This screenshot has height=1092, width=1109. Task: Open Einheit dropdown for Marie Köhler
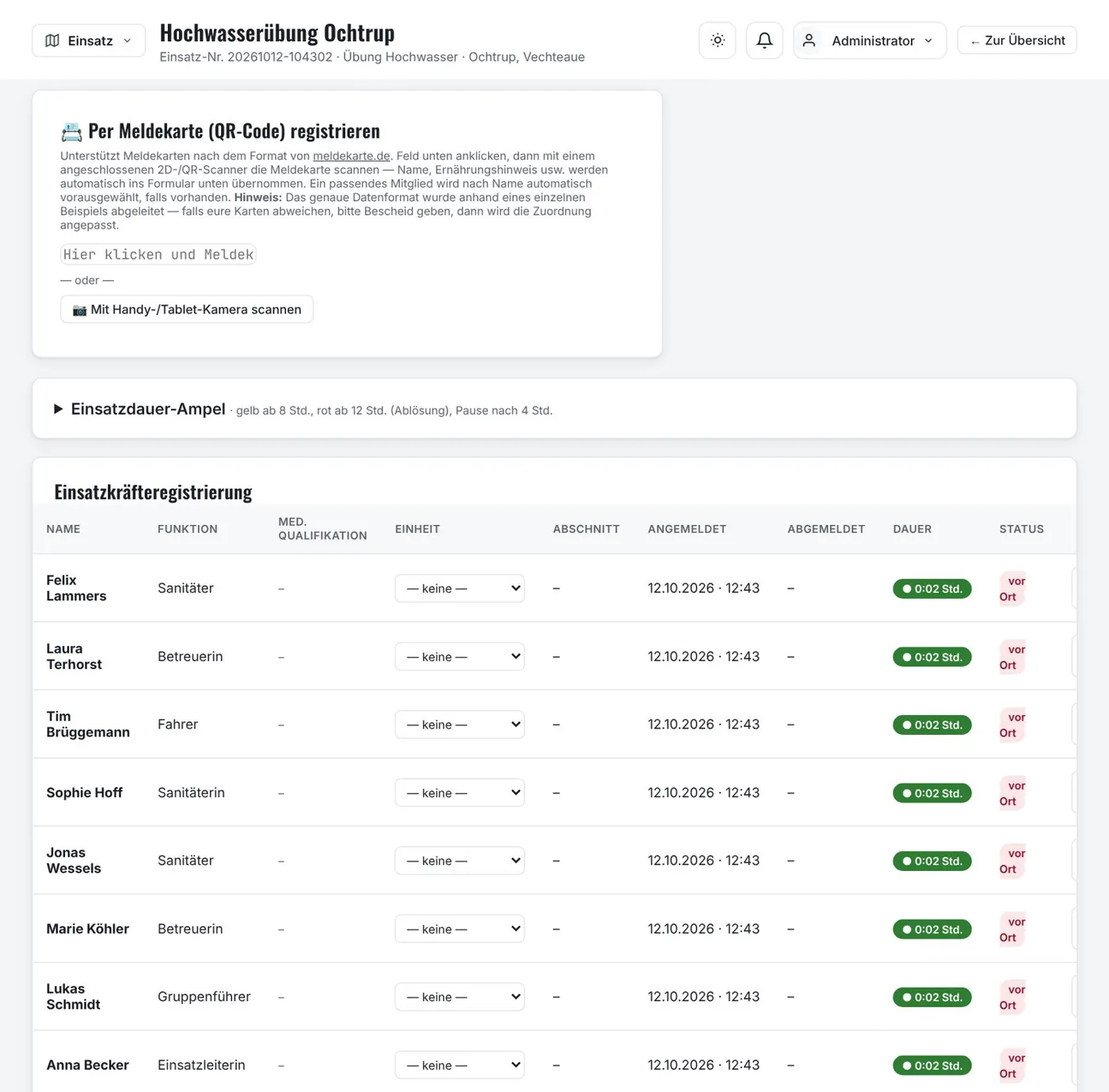459,929
